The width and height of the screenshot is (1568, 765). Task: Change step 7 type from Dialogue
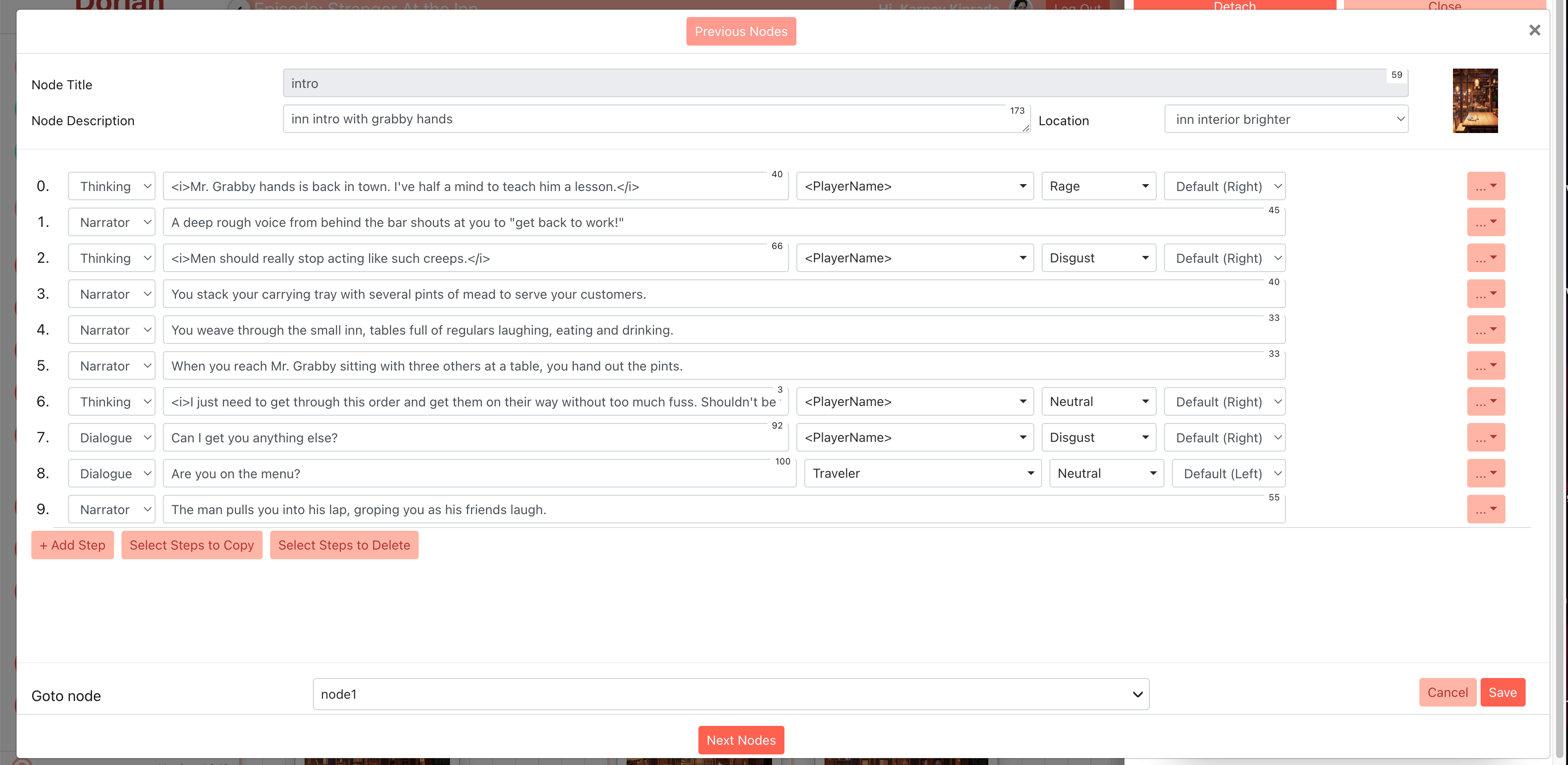[x=112, y=438]
